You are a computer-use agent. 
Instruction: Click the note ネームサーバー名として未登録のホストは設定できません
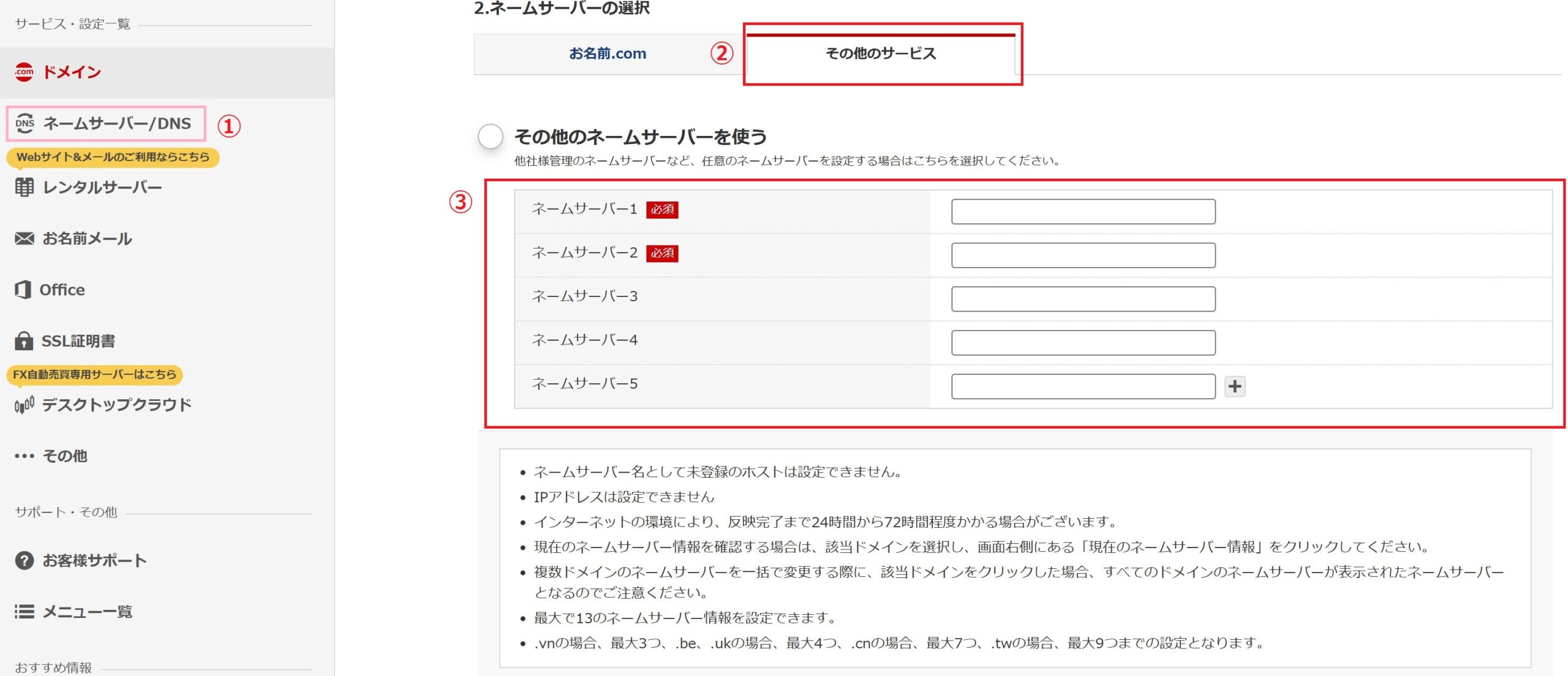pyautogui.click(x=717, y=472)
